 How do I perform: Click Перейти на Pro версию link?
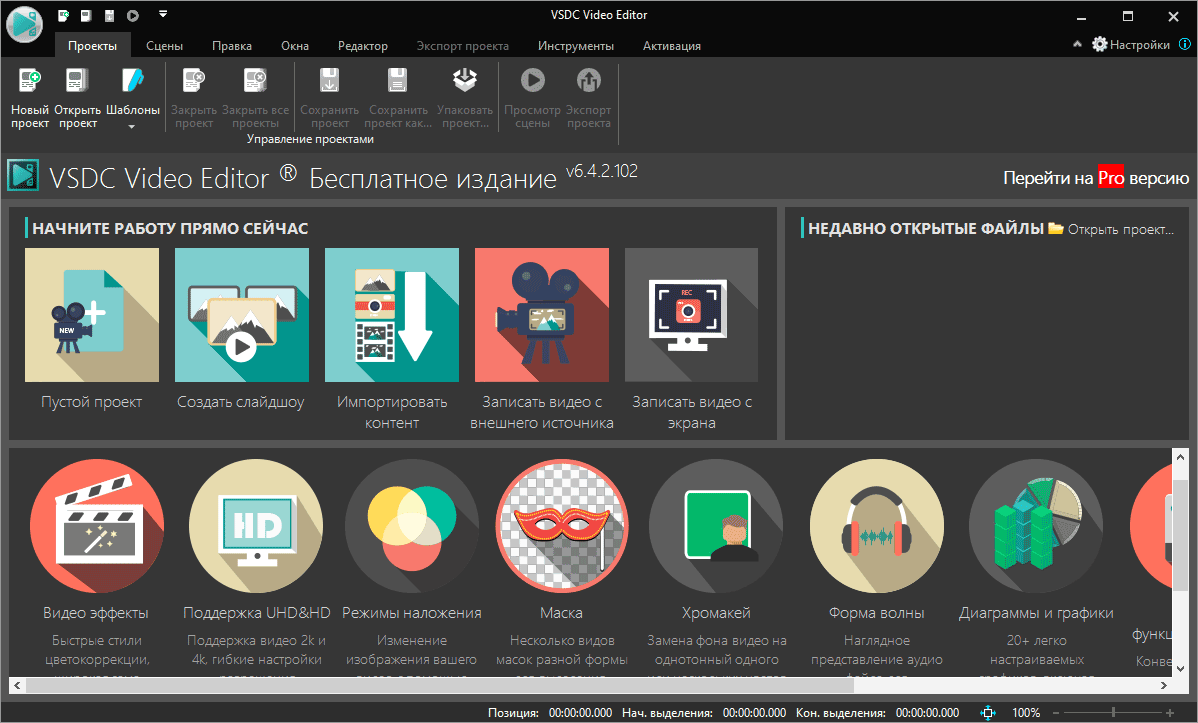point(1096,178)
